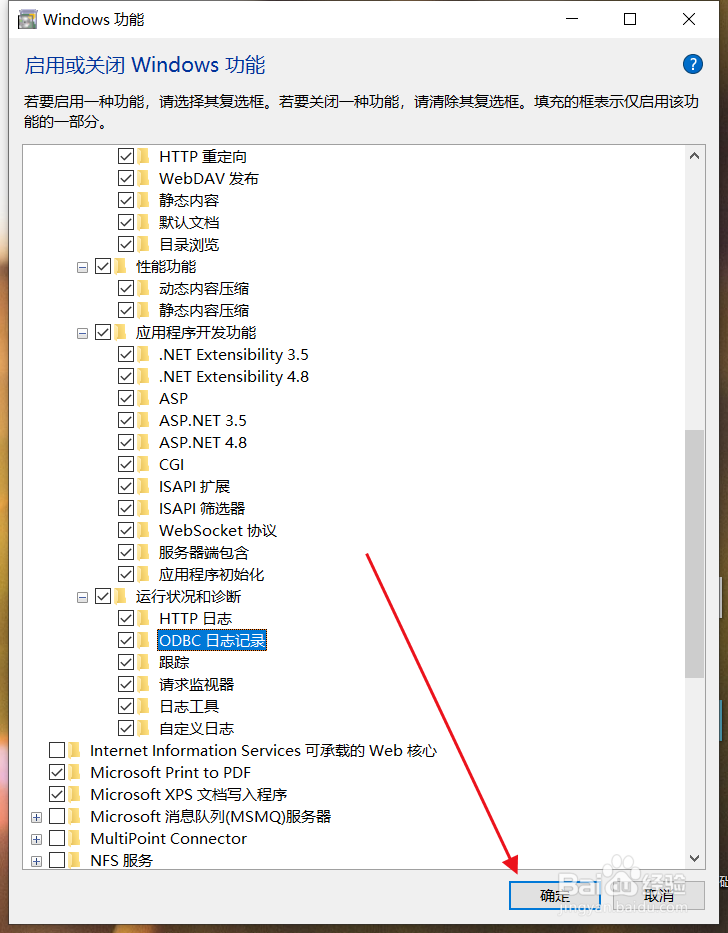728x933 pixels.
Task: Click the Windows 功能 title bar icon
Action: (x=27, y=20)
